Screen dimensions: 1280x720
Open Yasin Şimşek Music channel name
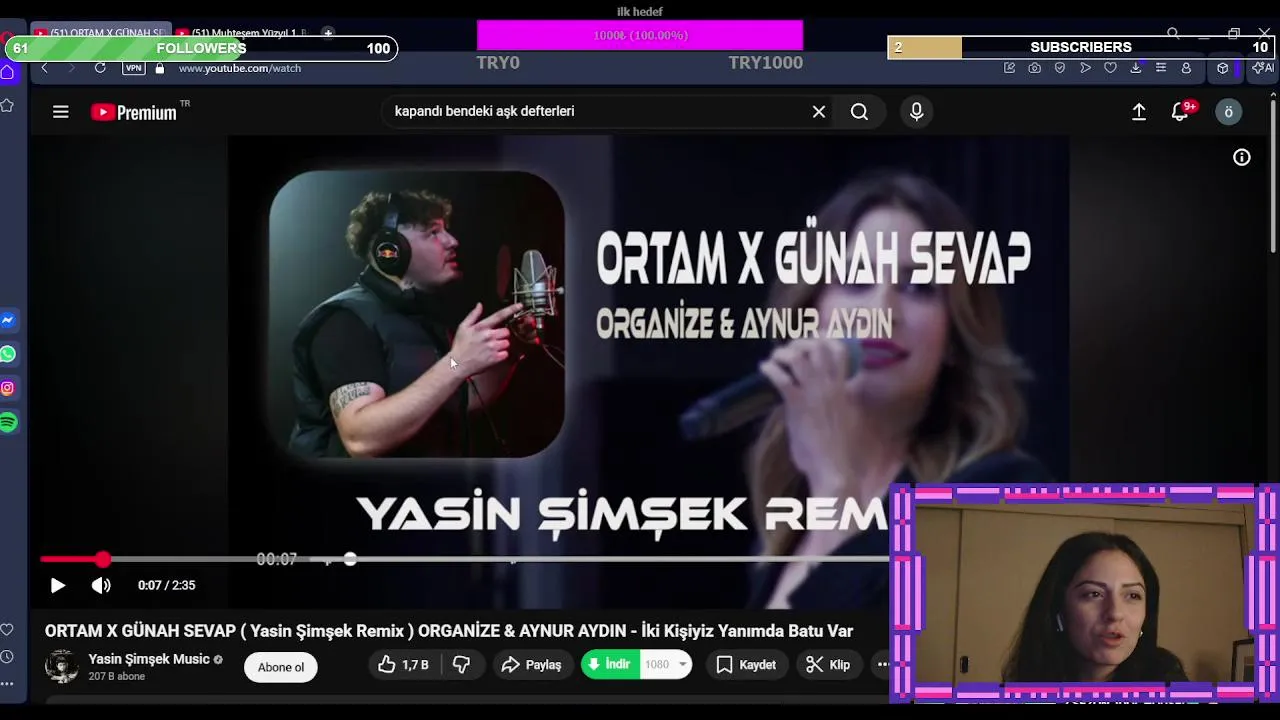tap(149, 659)
